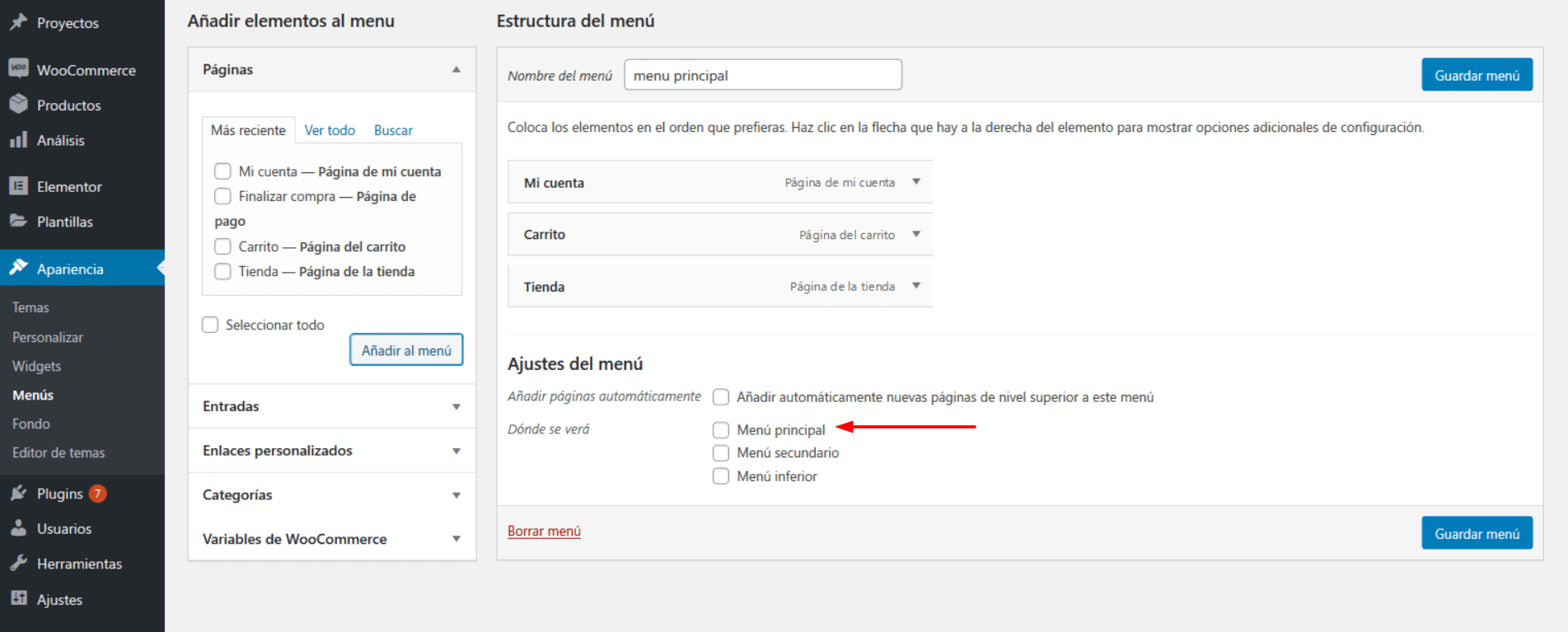Open the Elementor sidebar menu
The height and width of the screenshot is (632, 1568).
(x=82, y=186)
